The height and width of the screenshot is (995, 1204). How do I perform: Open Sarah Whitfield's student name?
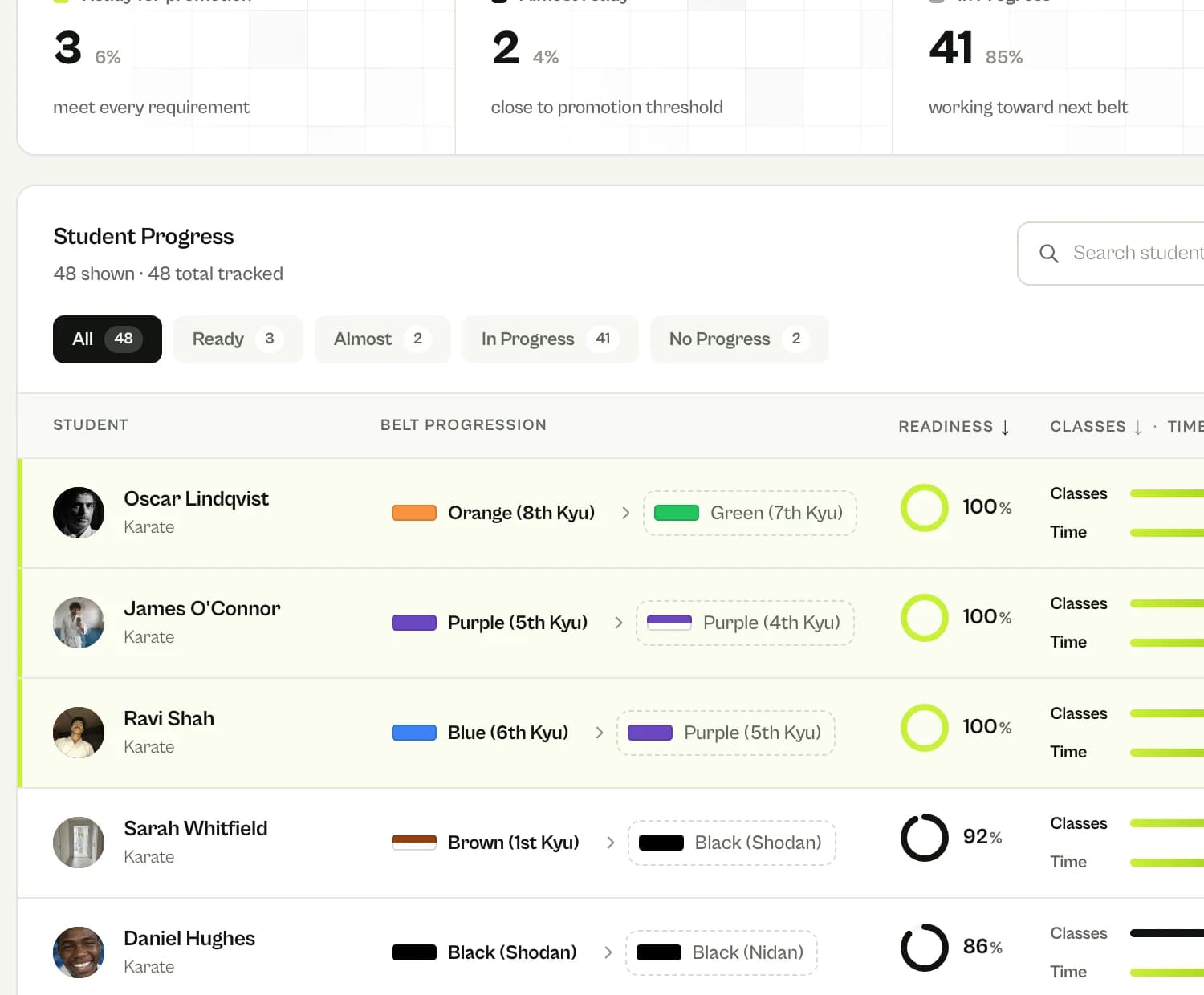click(x=196, y=829)
